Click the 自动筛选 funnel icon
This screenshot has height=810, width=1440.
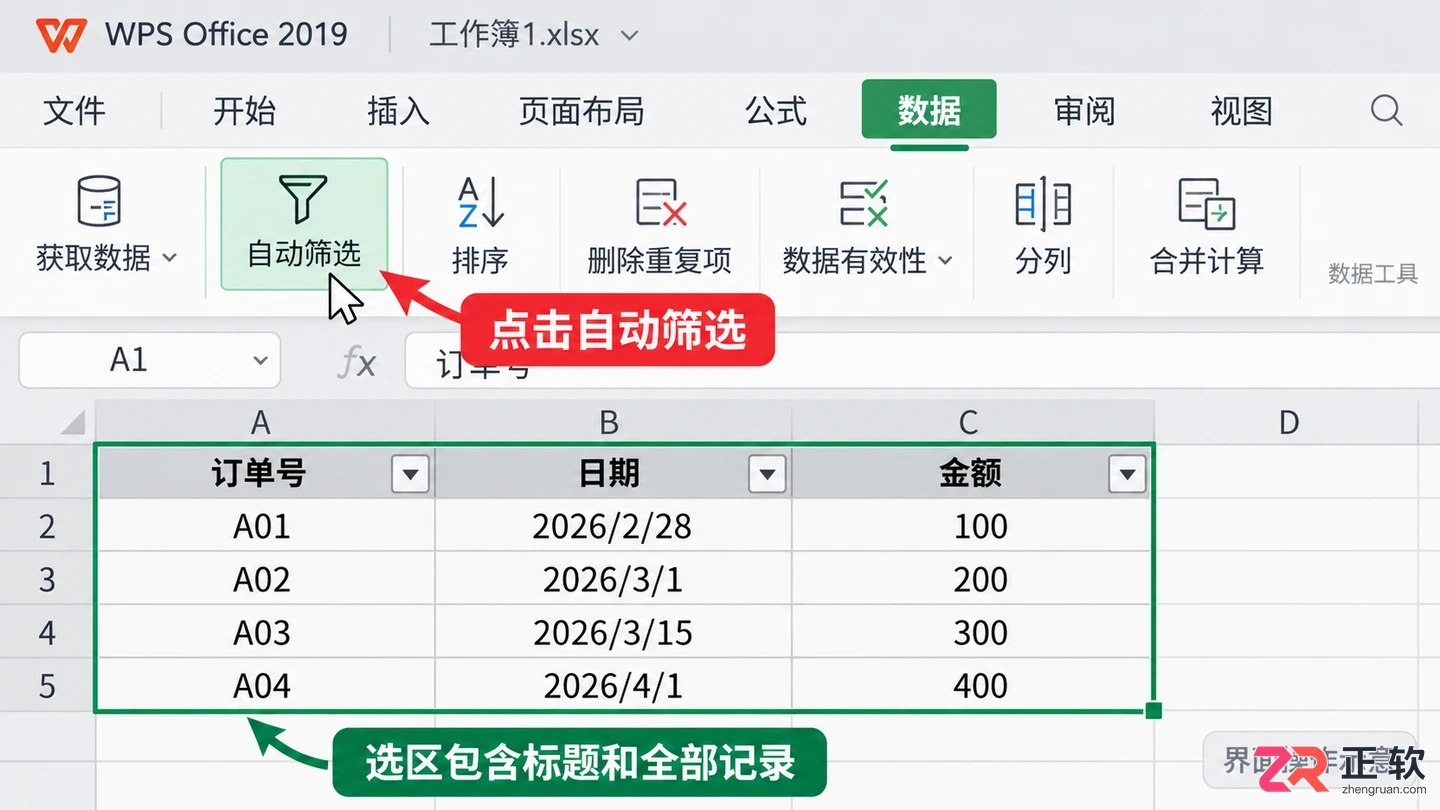(303, 199)
